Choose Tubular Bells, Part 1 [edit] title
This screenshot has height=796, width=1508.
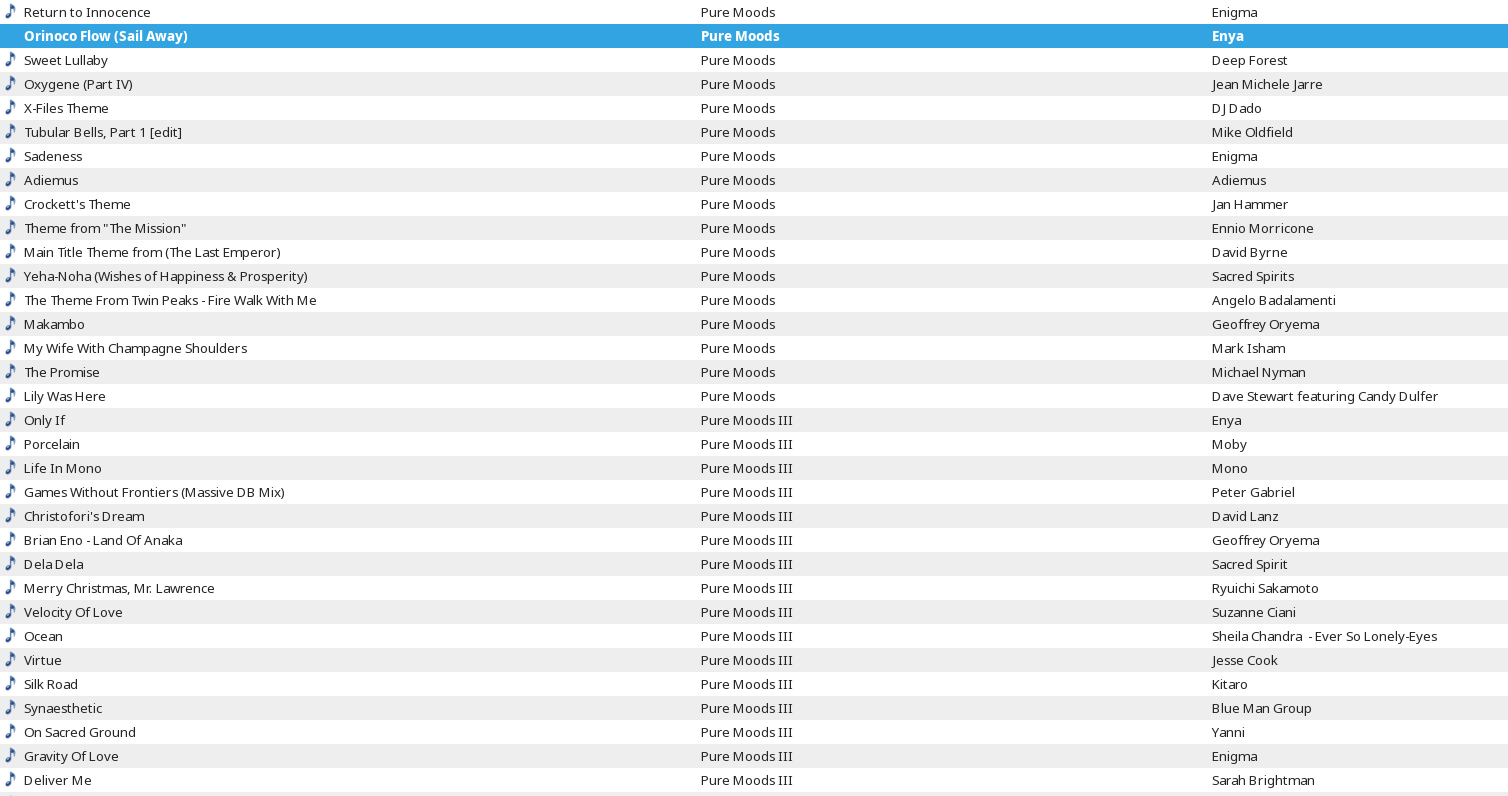(x=103, y=132)
